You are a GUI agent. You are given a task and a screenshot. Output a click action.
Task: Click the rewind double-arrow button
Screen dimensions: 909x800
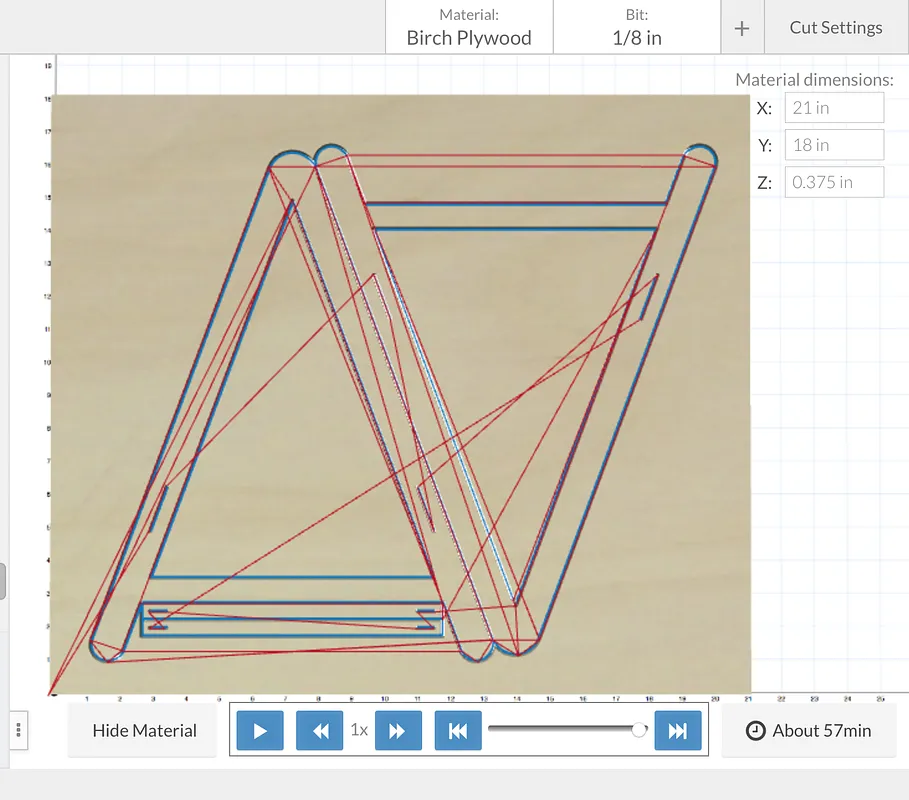[x=320, y=731]
